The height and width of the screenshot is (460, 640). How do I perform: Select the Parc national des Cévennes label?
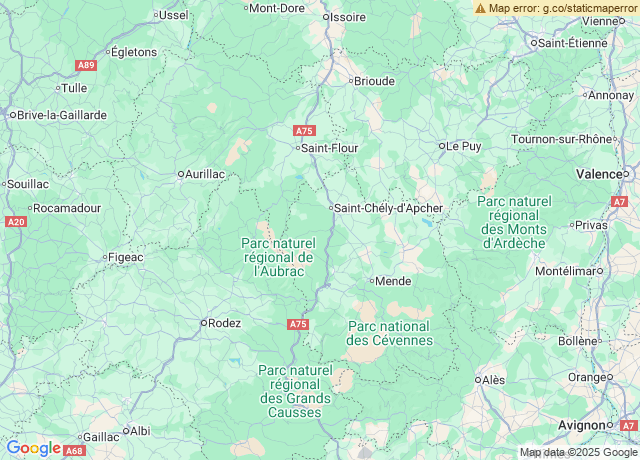pyautogui.click(x=389, y=333)
